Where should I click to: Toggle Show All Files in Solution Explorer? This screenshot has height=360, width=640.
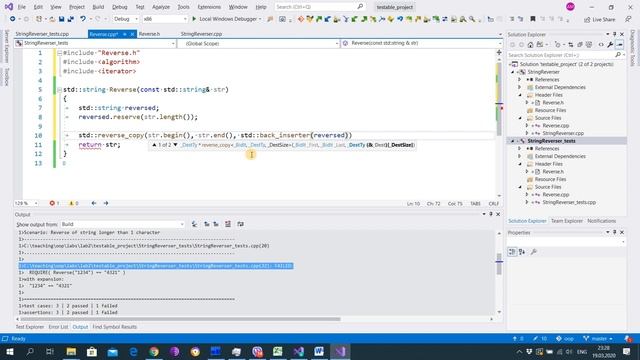click(589, 44)
